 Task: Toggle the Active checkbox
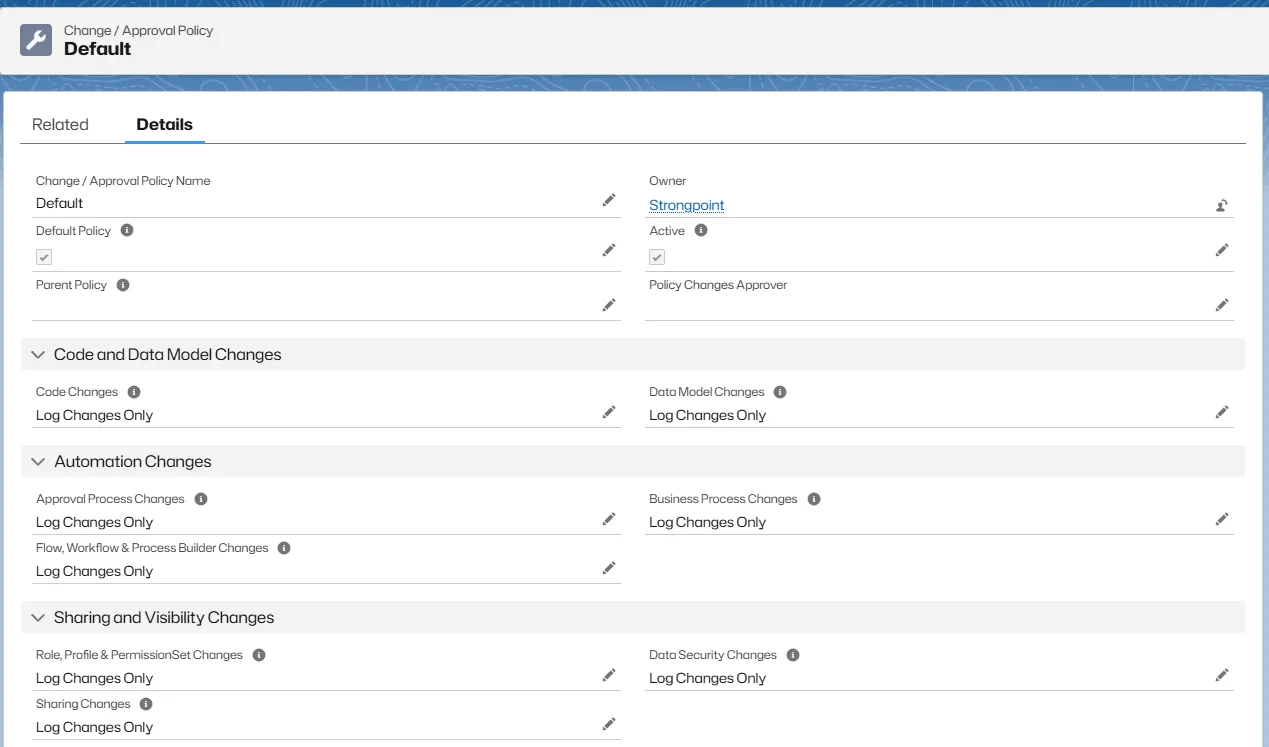(657, 257)
